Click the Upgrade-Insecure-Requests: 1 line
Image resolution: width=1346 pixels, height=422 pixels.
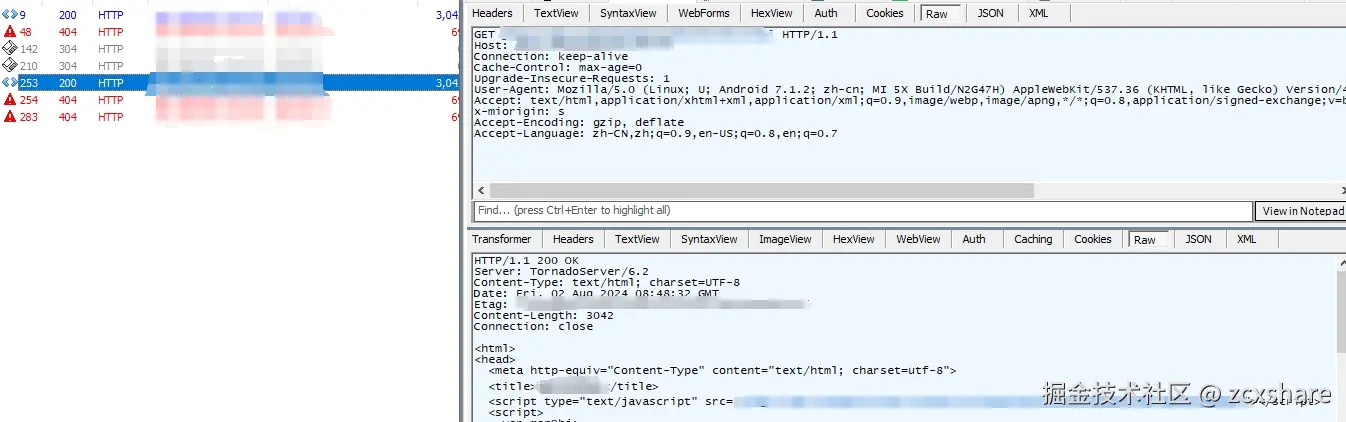572,79
